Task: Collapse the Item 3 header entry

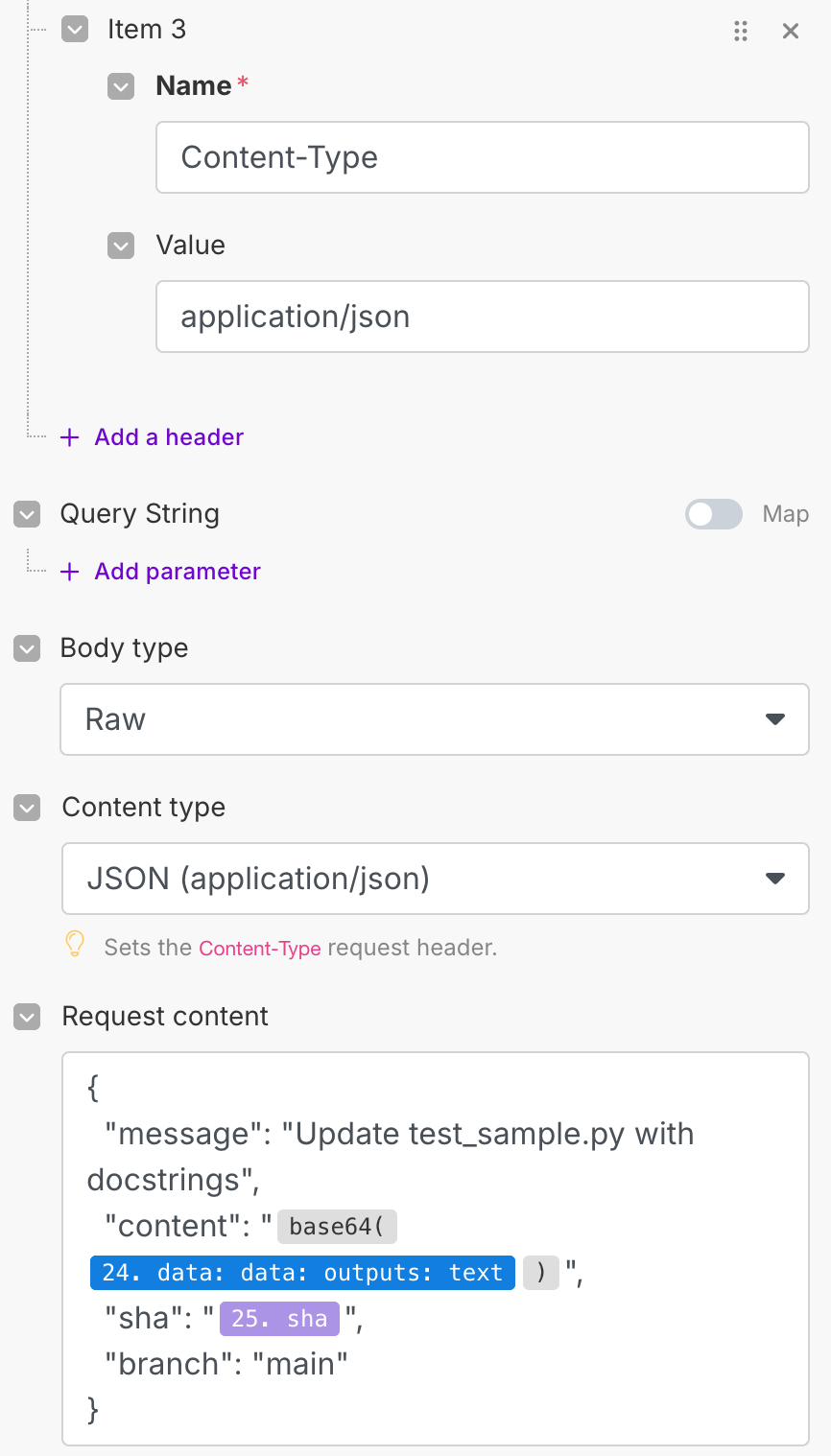Action: coord(75,30)
